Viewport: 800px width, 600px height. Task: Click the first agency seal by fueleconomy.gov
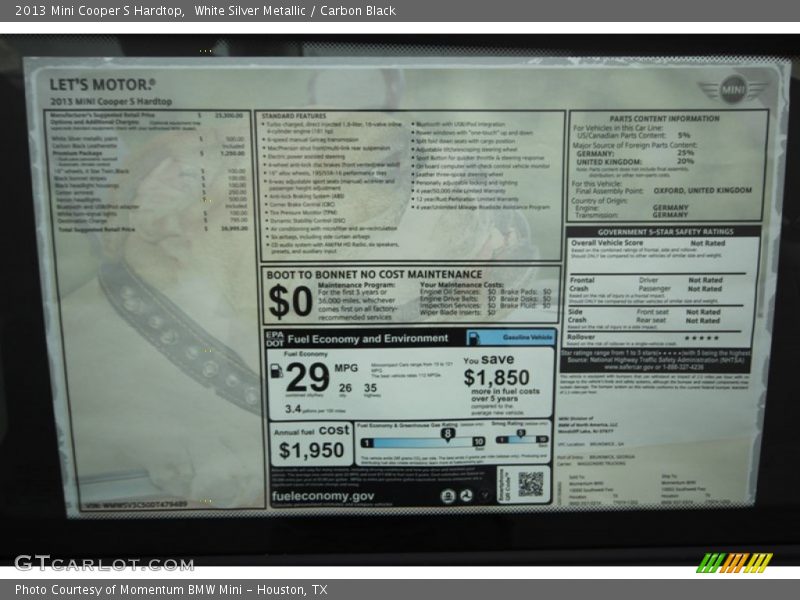(447, 496)
